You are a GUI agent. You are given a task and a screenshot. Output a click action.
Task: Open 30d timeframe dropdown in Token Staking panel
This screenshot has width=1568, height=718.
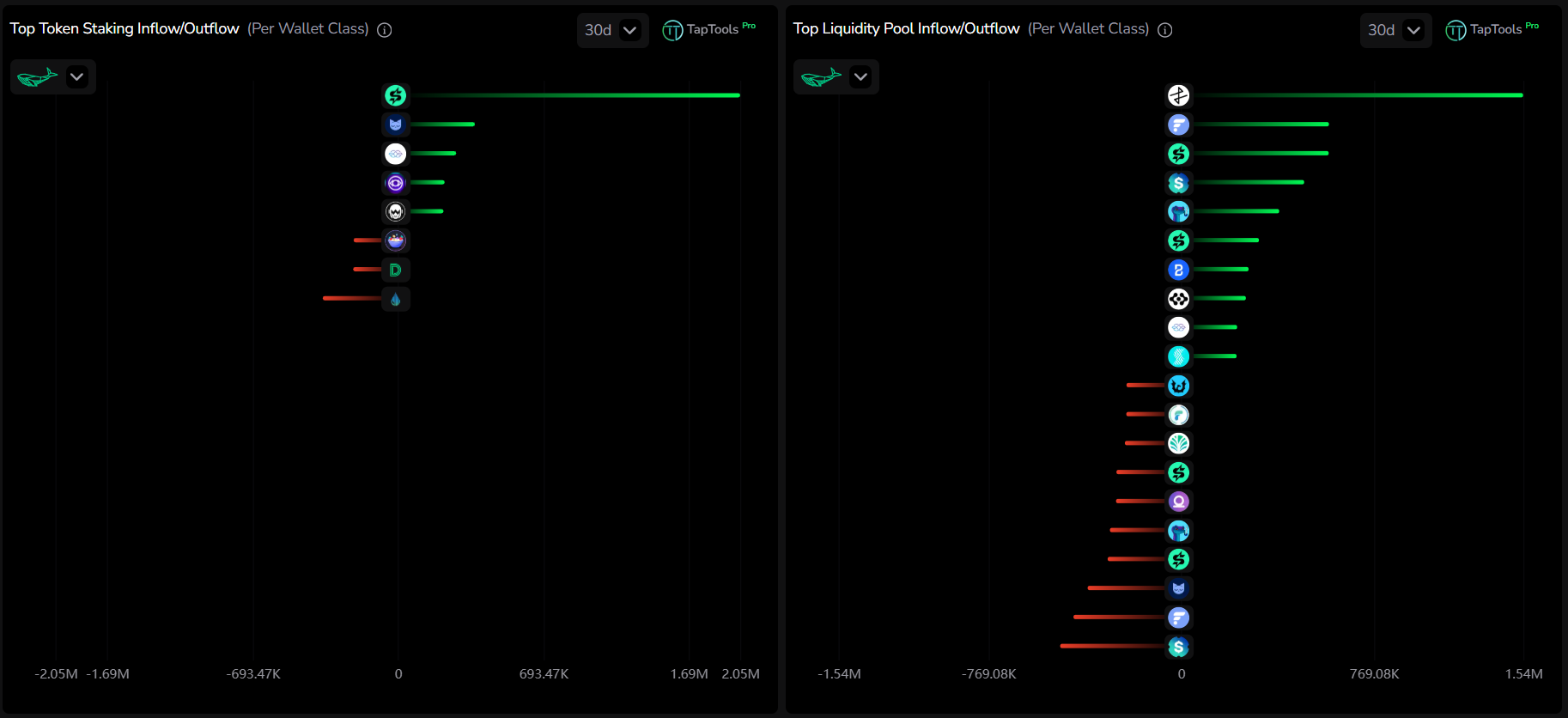612,30
